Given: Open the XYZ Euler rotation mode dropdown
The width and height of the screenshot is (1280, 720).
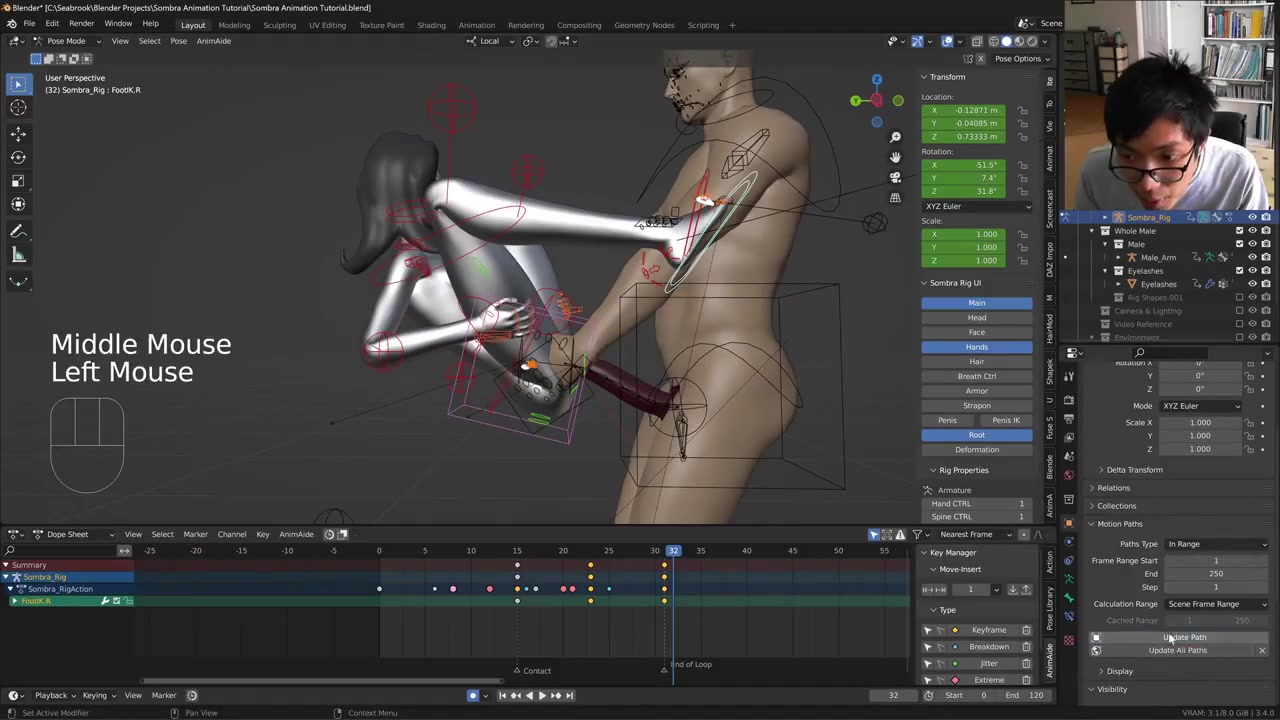Looking at the screenshot, I should click(976, 206).
